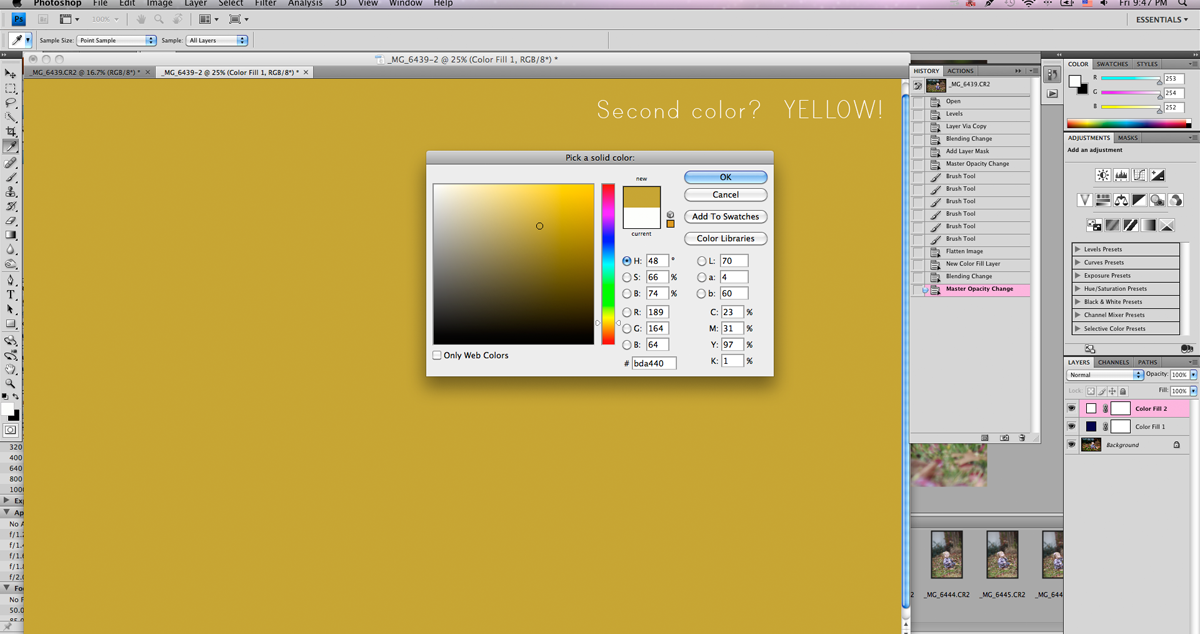Click Vibrance adjustment icon
Image resolution: width=1200 pixels, height=634 pixels.
point(1085,200)
